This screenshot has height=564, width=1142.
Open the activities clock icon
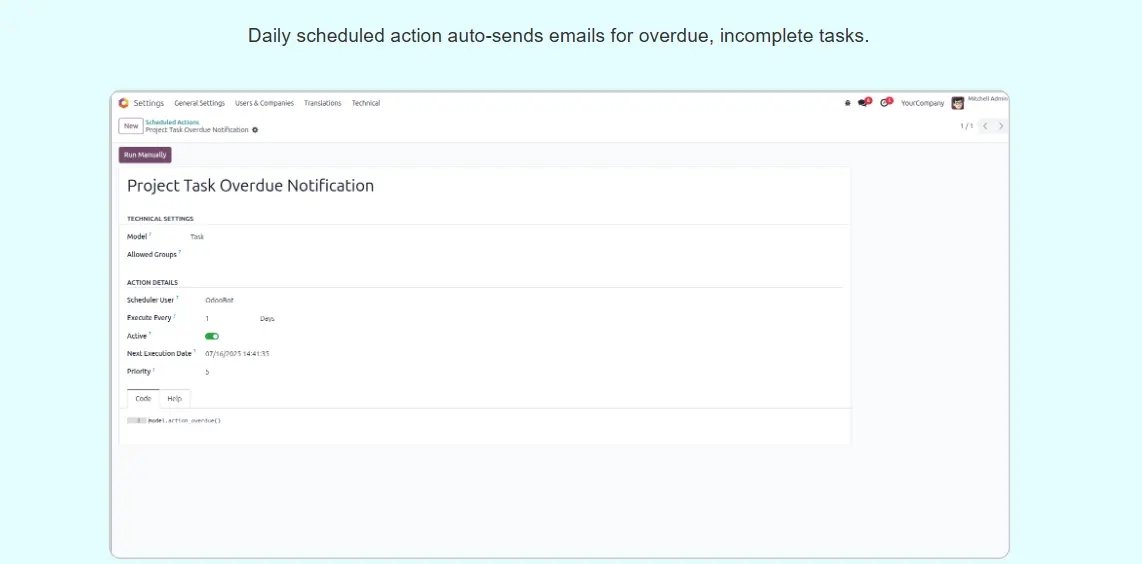885,103
